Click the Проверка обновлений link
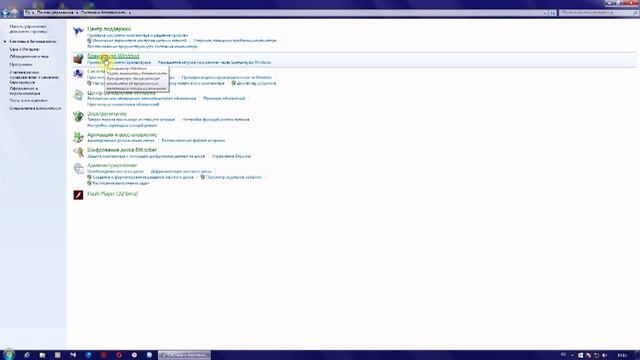Screen dimensions: 640x360 (224, 98)
